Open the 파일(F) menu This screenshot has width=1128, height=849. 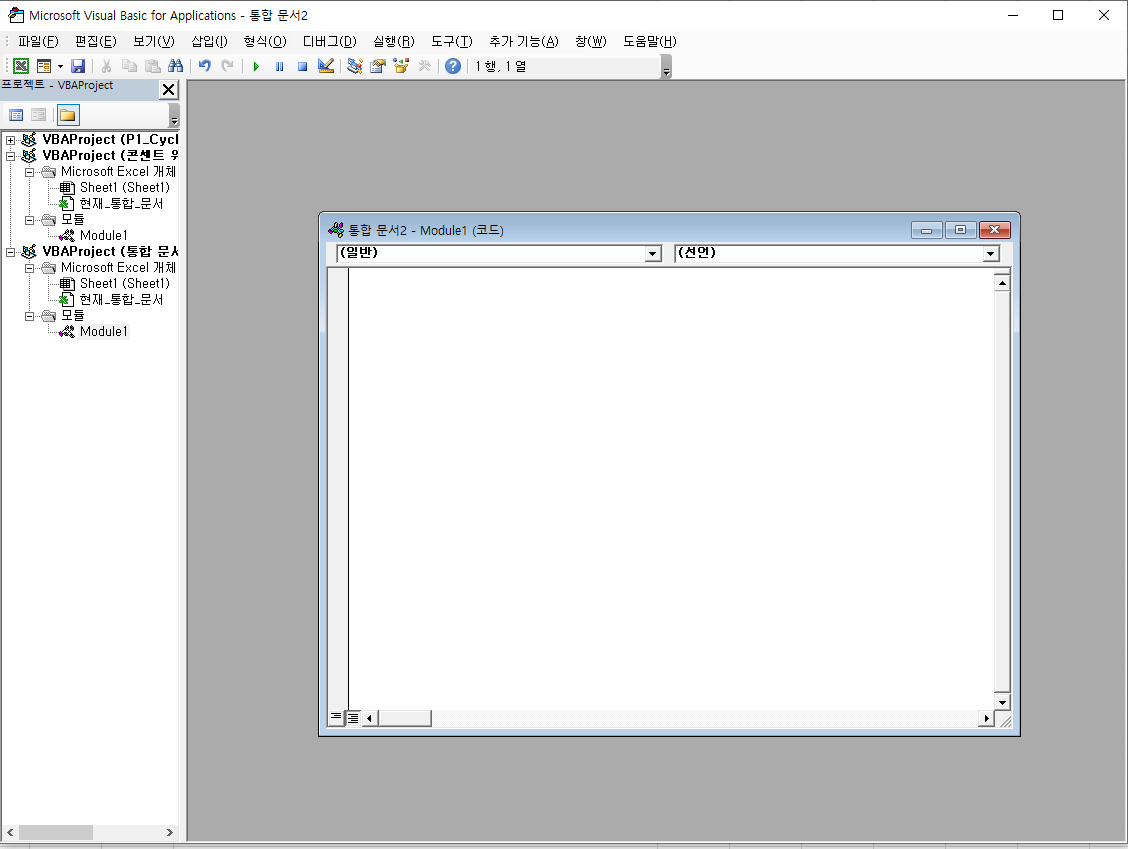pyautogui.click(x=38, y=42)
